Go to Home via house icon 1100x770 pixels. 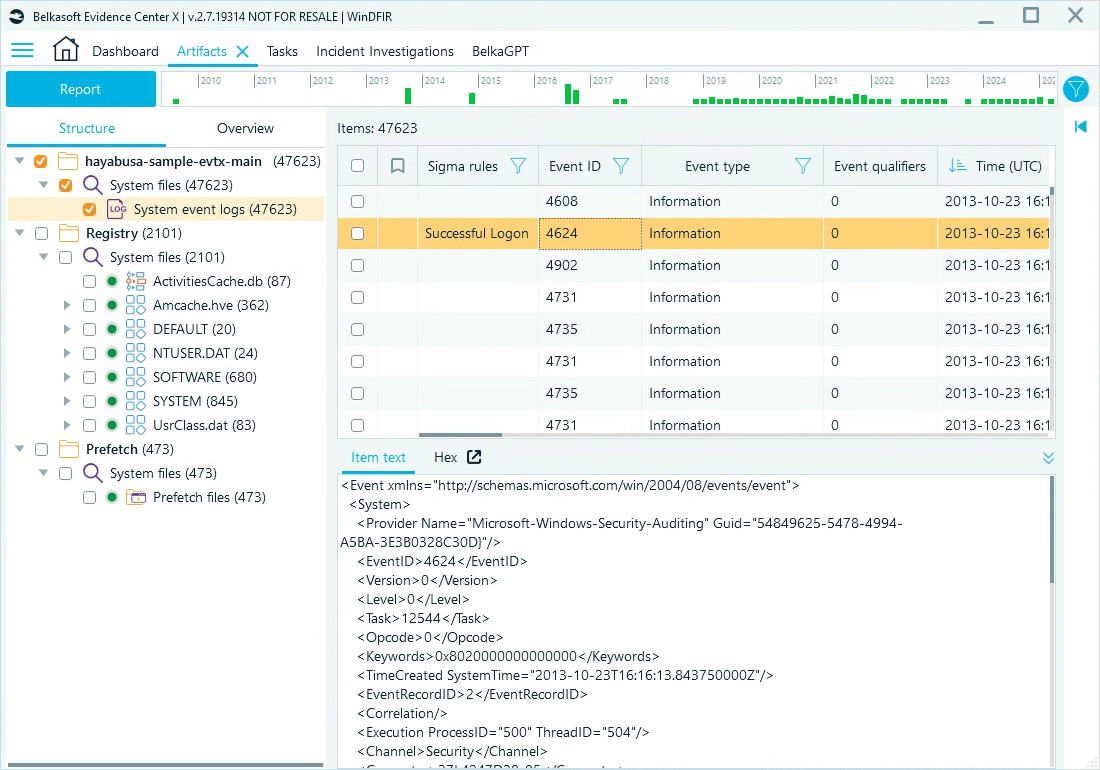[65, 49]
